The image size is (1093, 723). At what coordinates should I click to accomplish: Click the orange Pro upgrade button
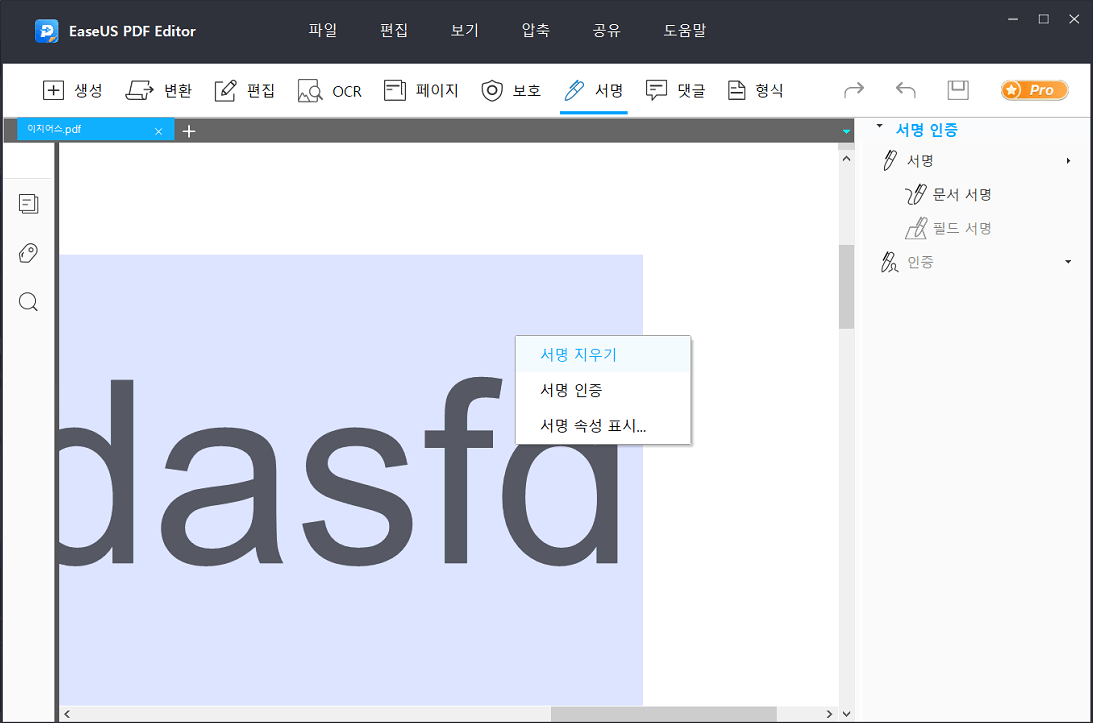(x=1034, y=90)
